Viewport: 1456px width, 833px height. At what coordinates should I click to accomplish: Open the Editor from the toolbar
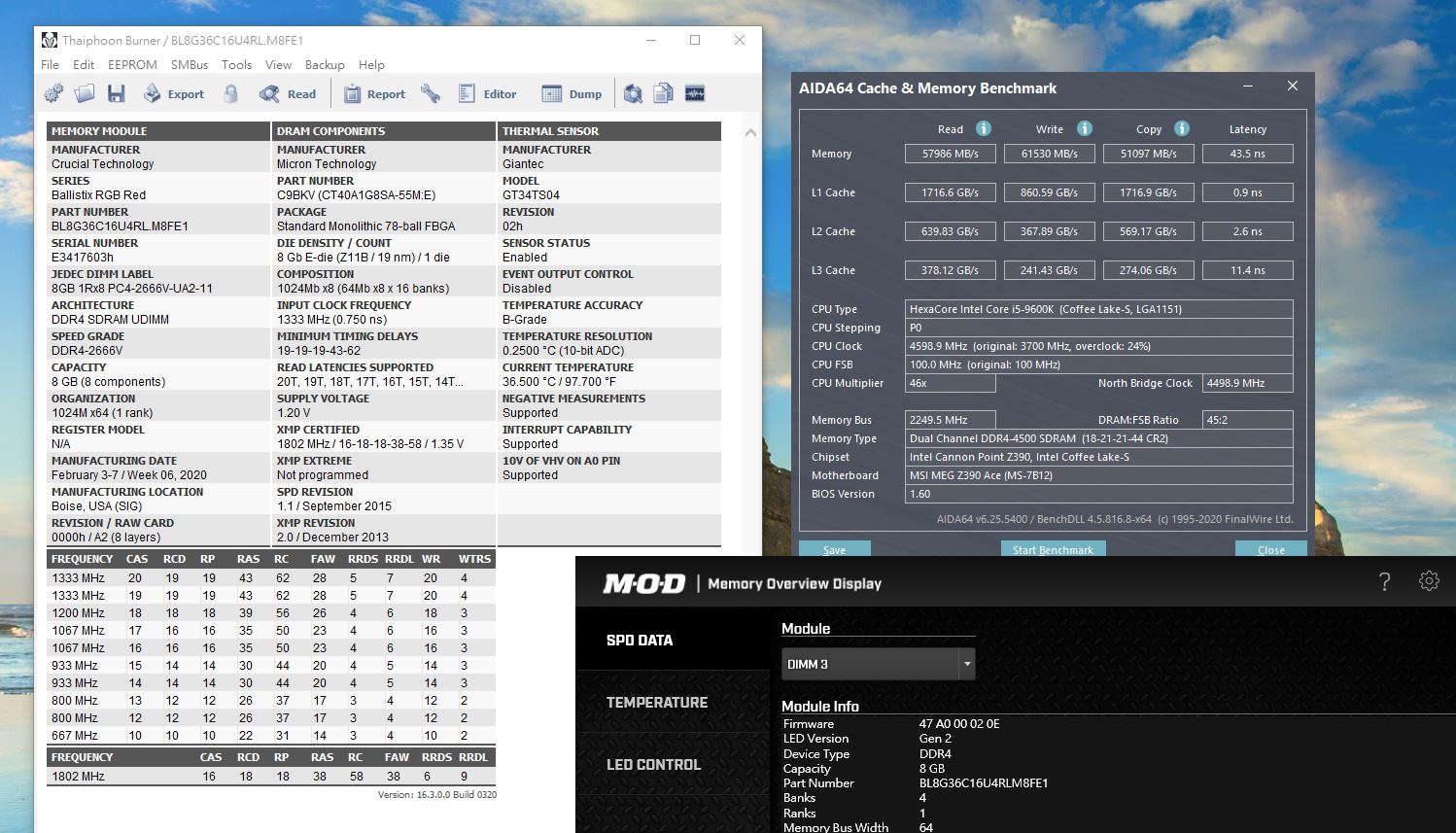(x=488, y=94)
